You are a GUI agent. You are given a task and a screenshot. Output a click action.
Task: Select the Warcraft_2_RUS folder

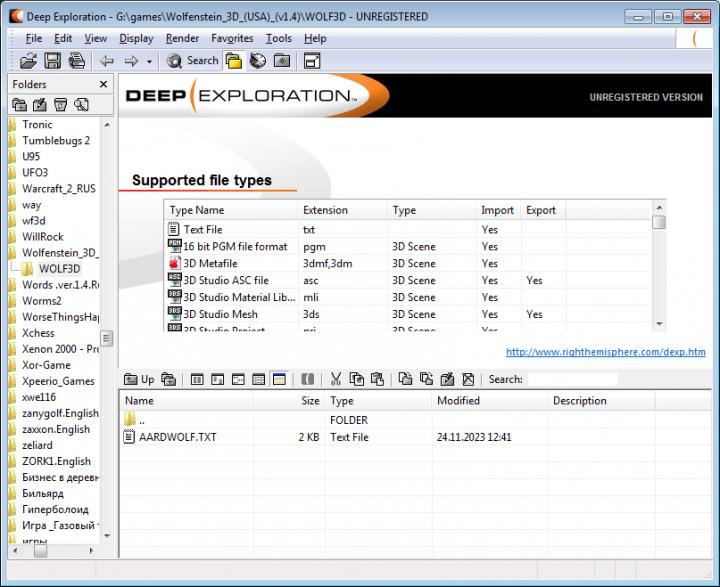59,189
